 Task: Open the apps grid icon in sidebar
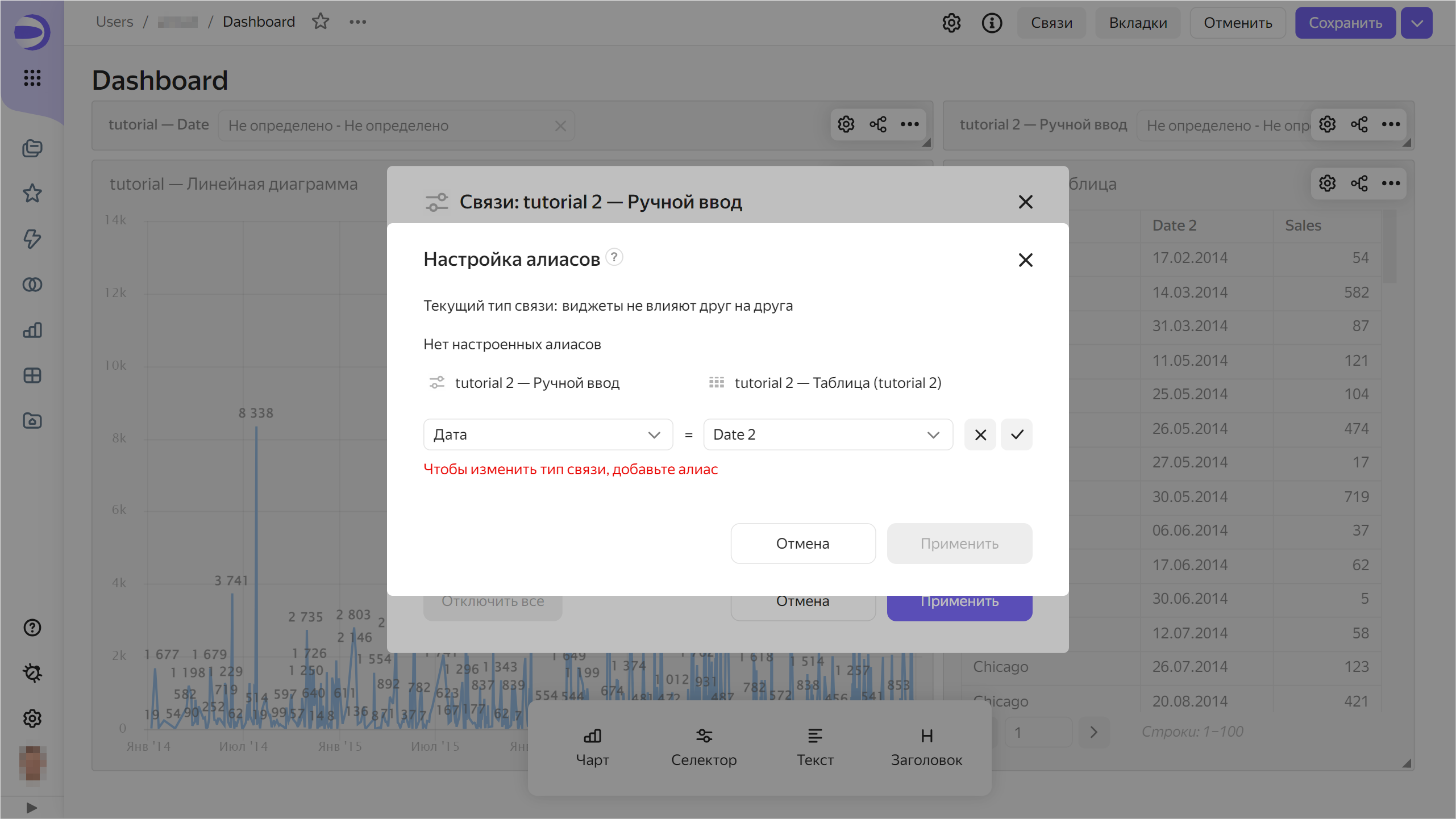click(32, 78)
